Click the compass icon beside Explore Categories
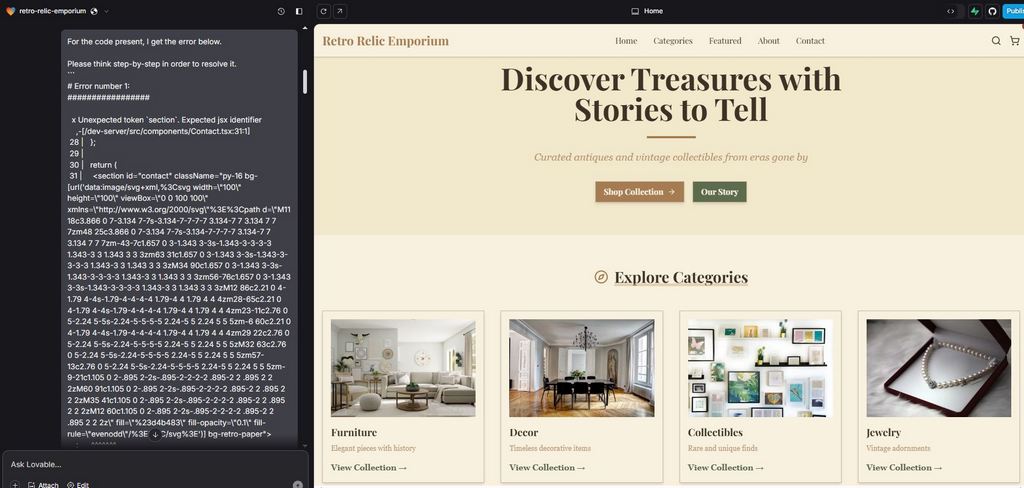This screenshot has width=1024, height=488. coord(601,277)
